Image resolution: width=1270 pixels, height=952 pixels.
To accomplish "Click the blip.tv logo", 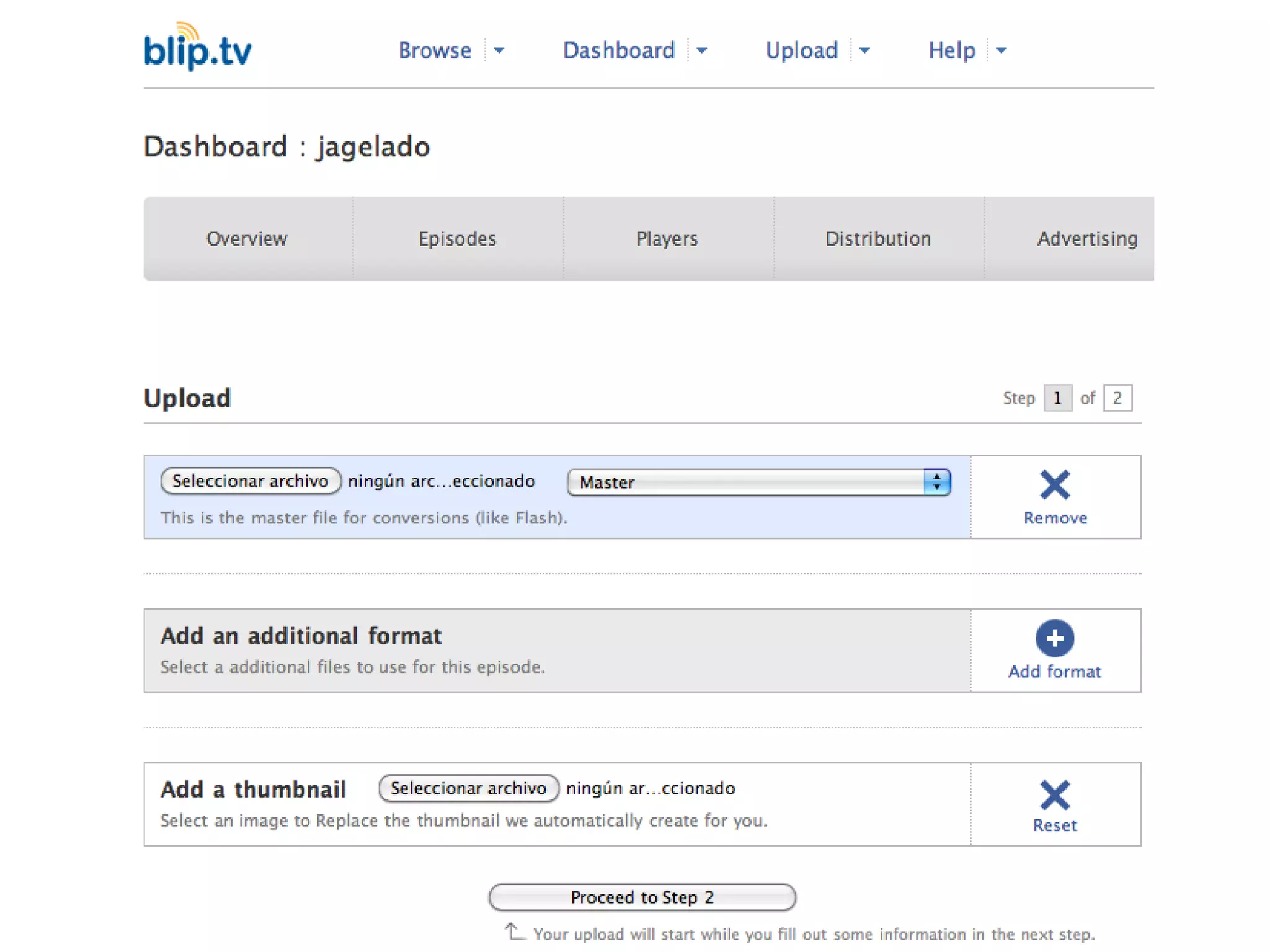I will coord(197,47).
